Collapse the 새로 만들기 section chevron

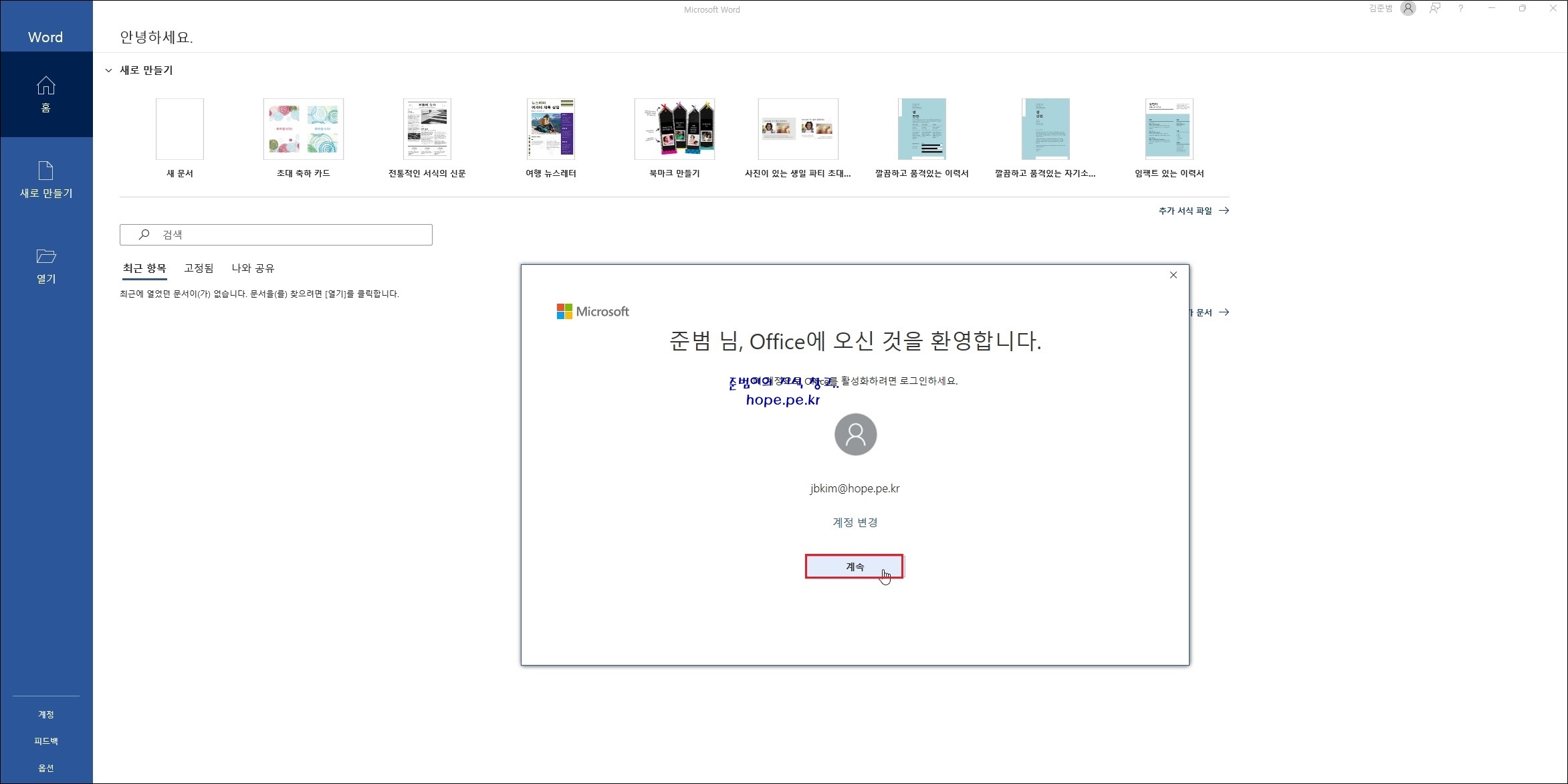pos(108,70)
